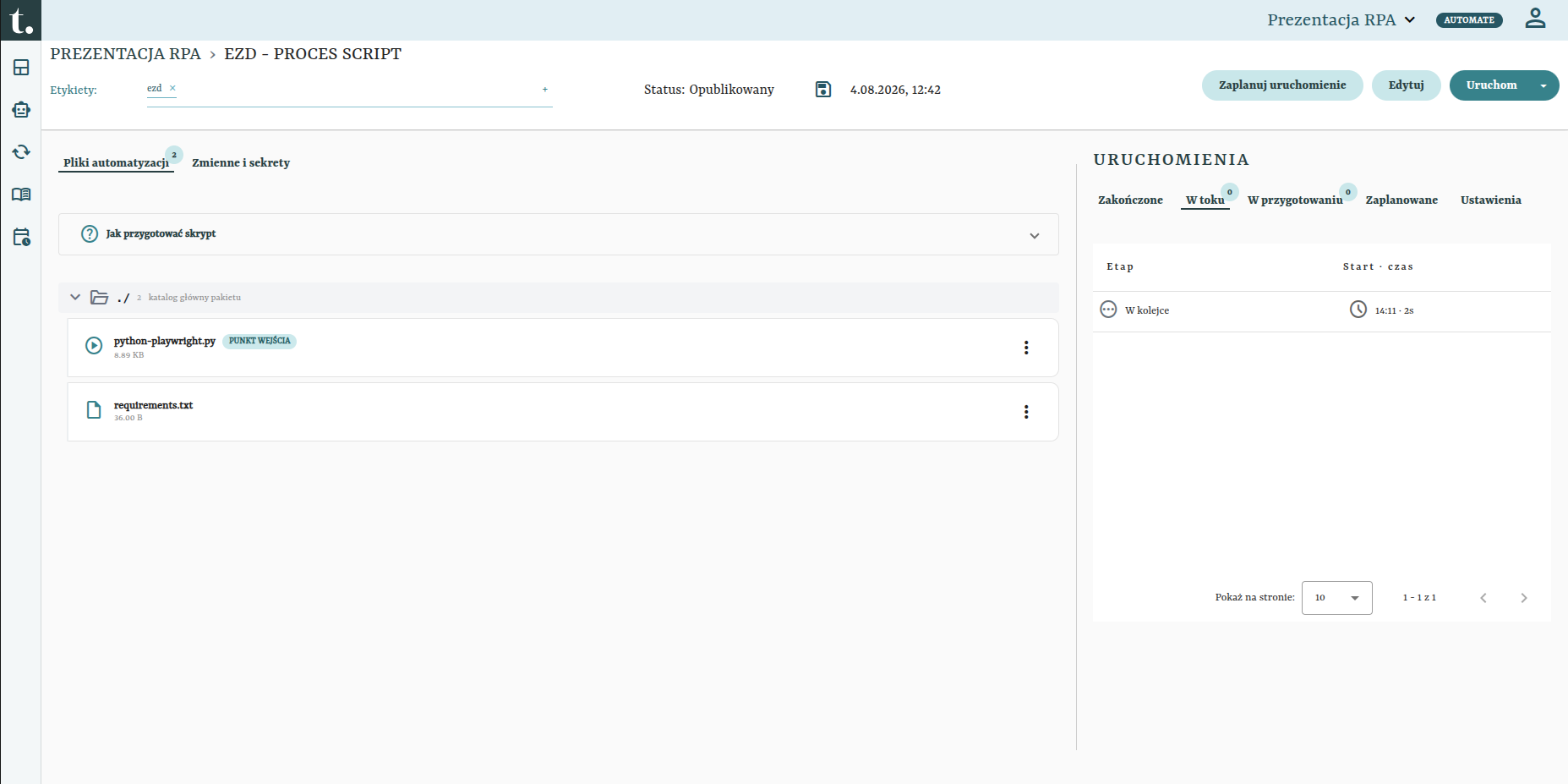Viewport: 1568px width, 784px height.
Task: Switch to the 'Zmienne i sekrety' tab
Action: click(x=241, y=162)
